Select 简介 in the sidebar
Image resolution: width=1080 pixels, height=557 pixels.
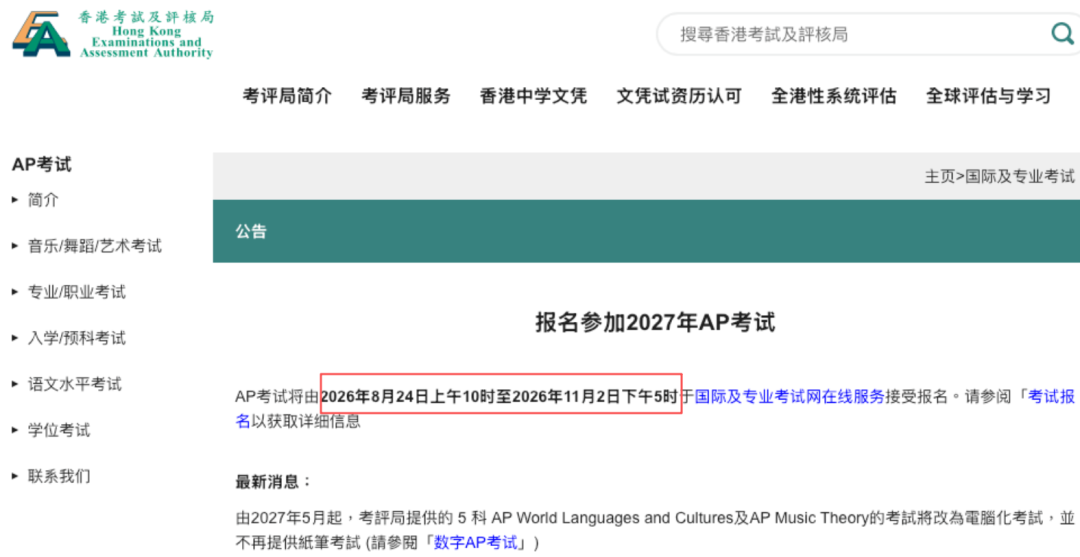(x=43, y=200)
